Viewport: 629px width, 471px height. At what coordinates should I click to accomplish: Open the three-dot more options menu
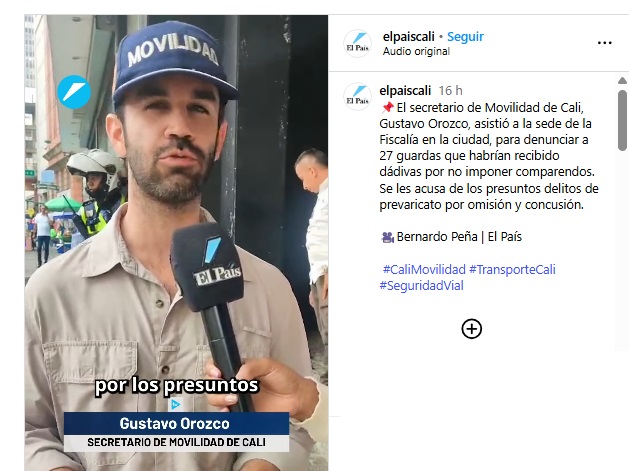605,43
